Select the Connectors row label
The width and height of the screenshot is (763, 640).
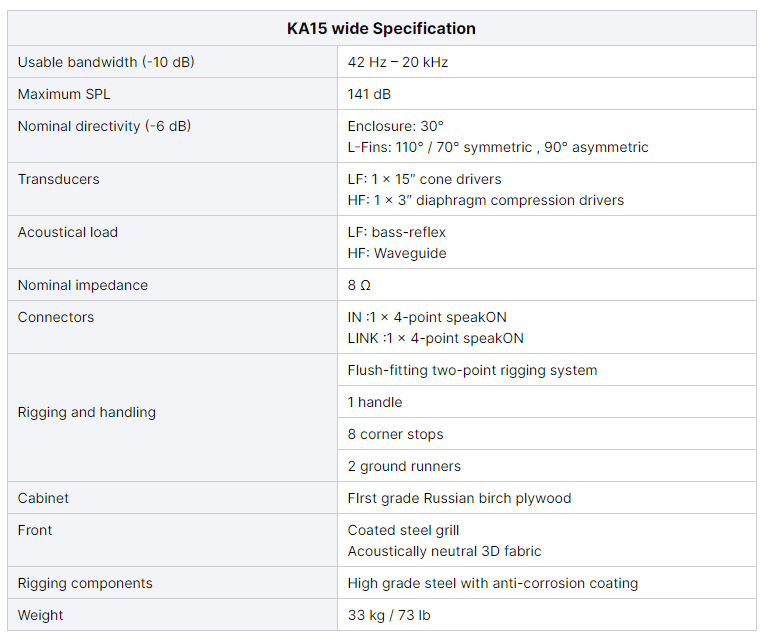coord(56,317)
